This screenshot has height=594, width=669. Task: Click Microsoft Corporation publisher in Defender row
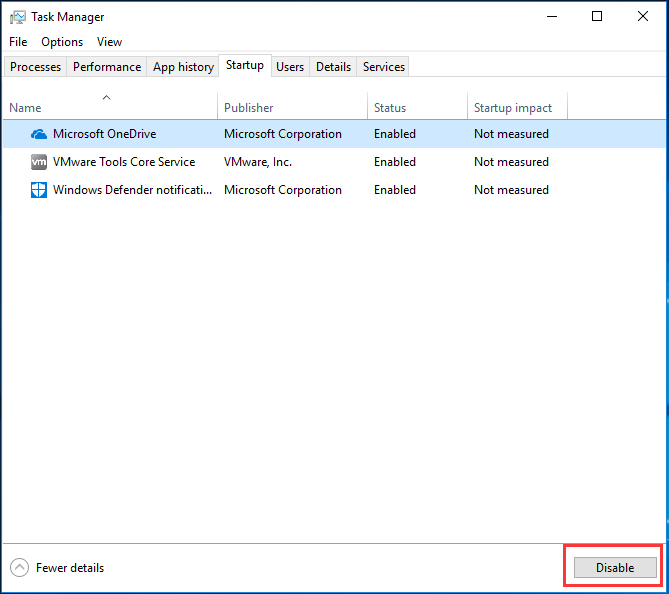click(x=283, y=190)
